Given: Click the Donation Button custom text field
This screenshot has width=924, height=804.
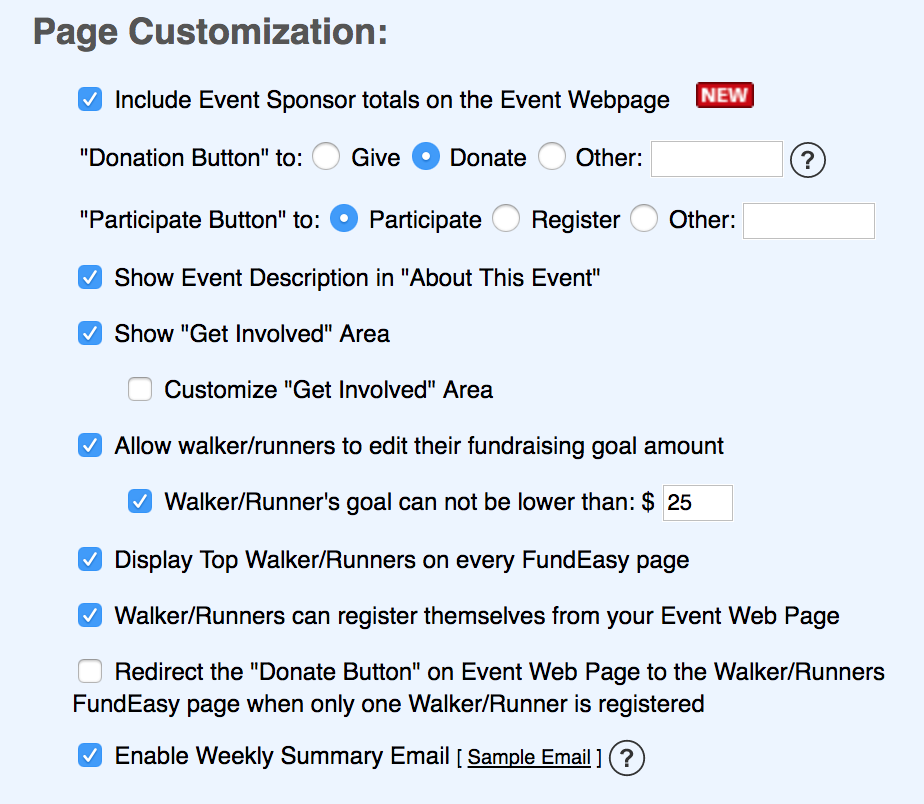Looking at the screenshot, I should click(716, 159).
